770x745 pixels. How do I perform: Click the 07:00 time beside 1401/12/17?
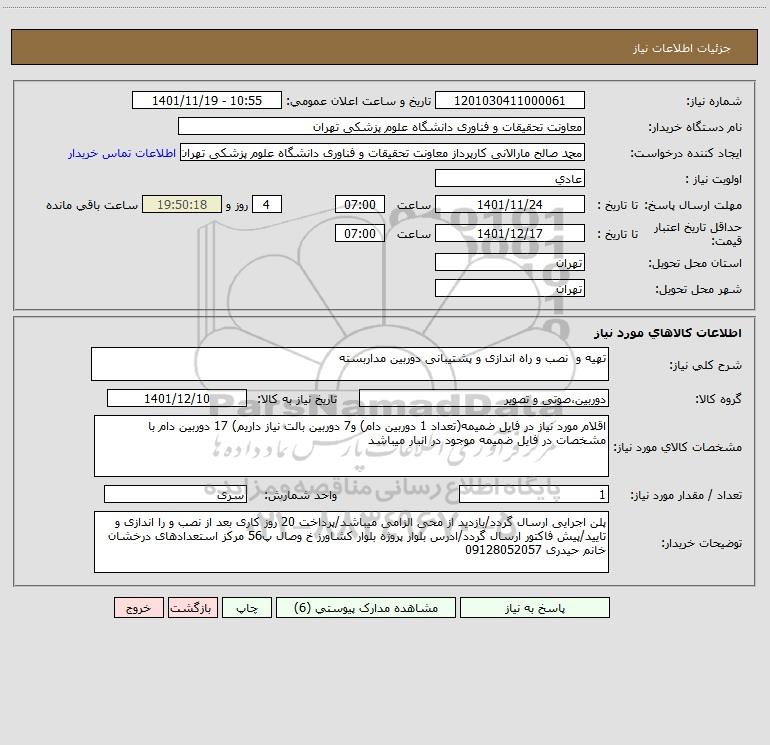coord(359,233)
